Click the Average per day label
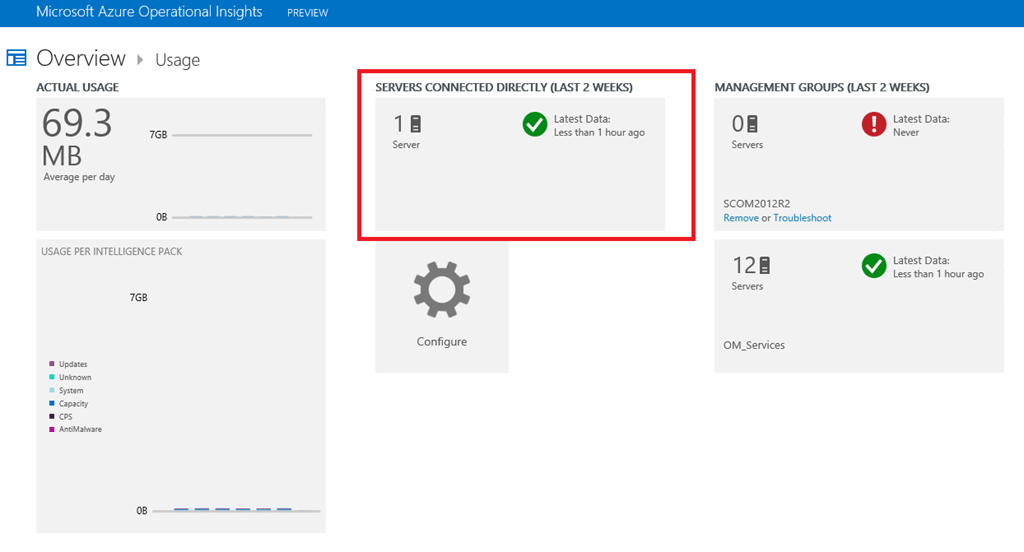 79,177
